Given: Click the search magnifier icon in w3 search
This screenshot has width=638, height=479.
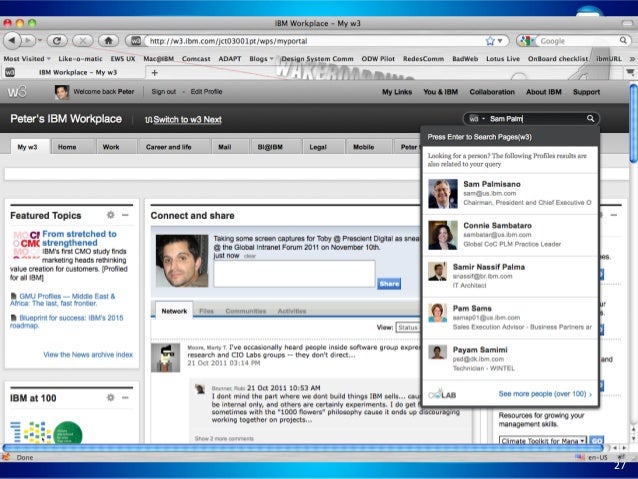Looking at the screenshot, I should [591, 118].
